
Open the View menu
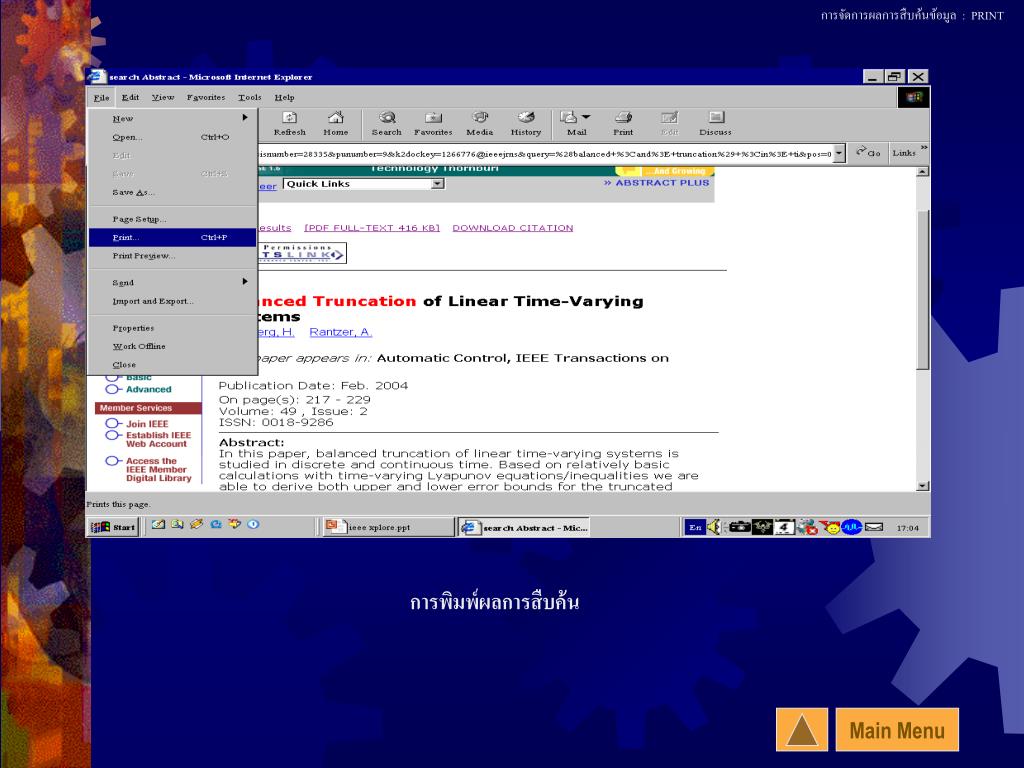[163, 97]
